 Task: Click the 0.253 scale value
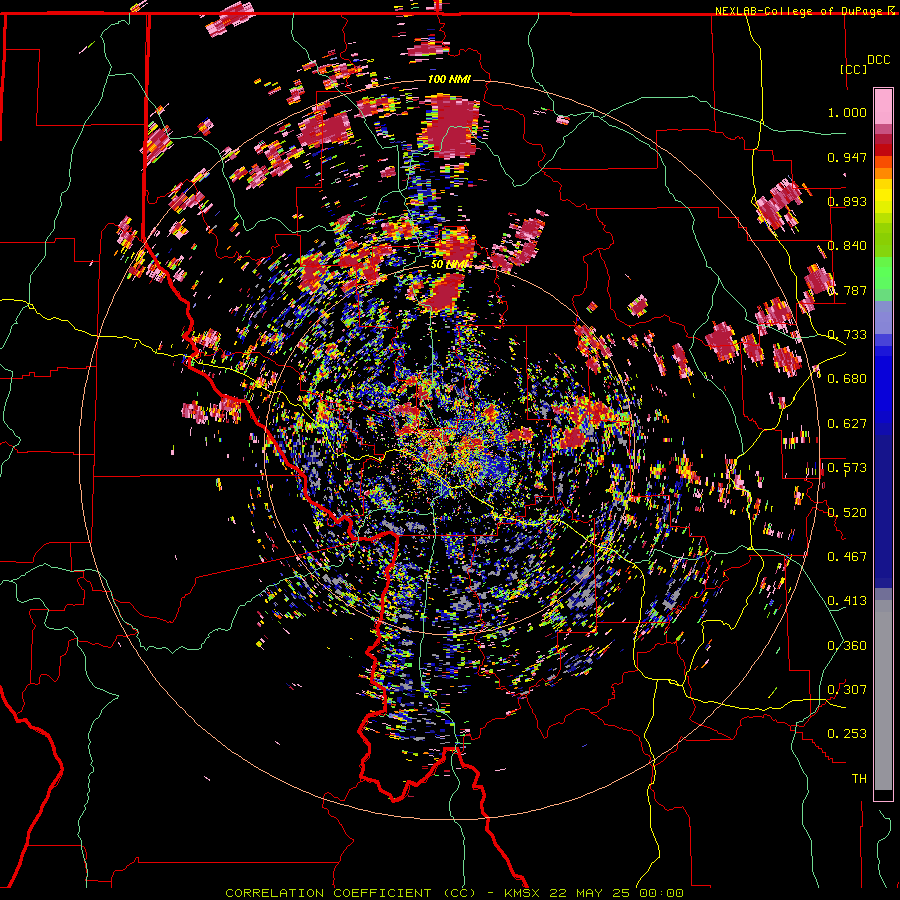pos(847,734)
